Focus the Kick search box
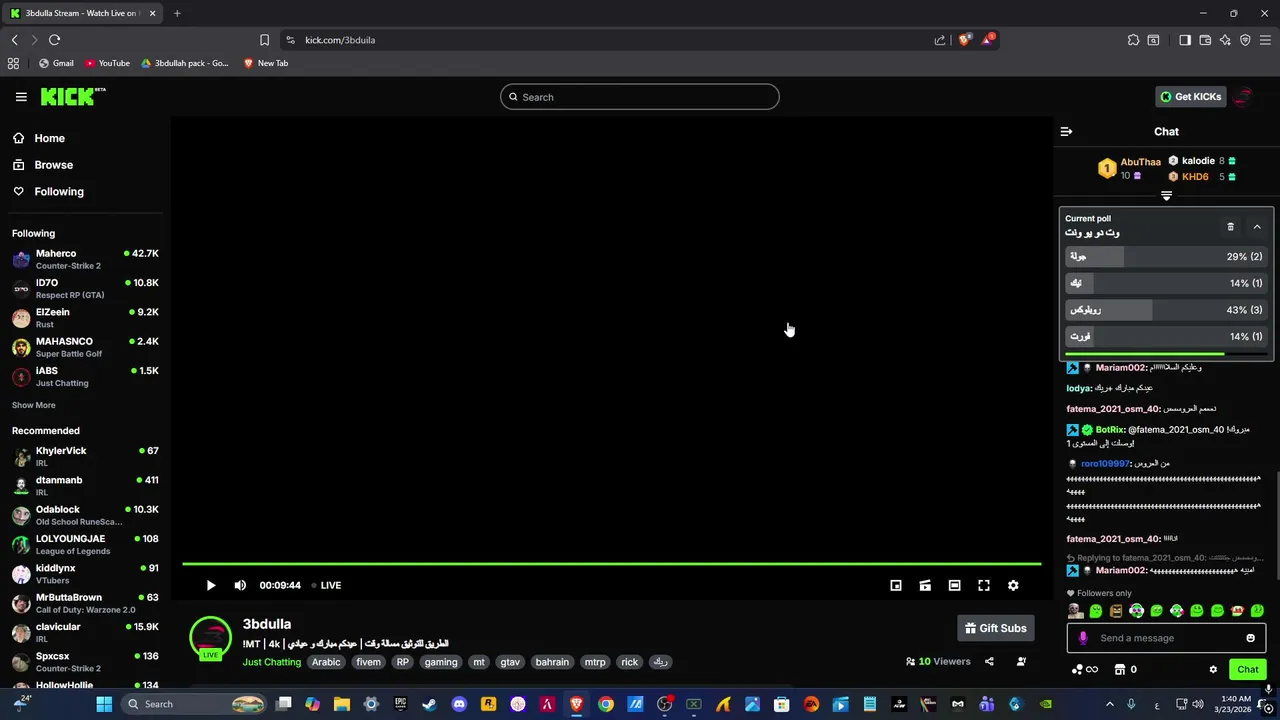 [x=640, y=97]
